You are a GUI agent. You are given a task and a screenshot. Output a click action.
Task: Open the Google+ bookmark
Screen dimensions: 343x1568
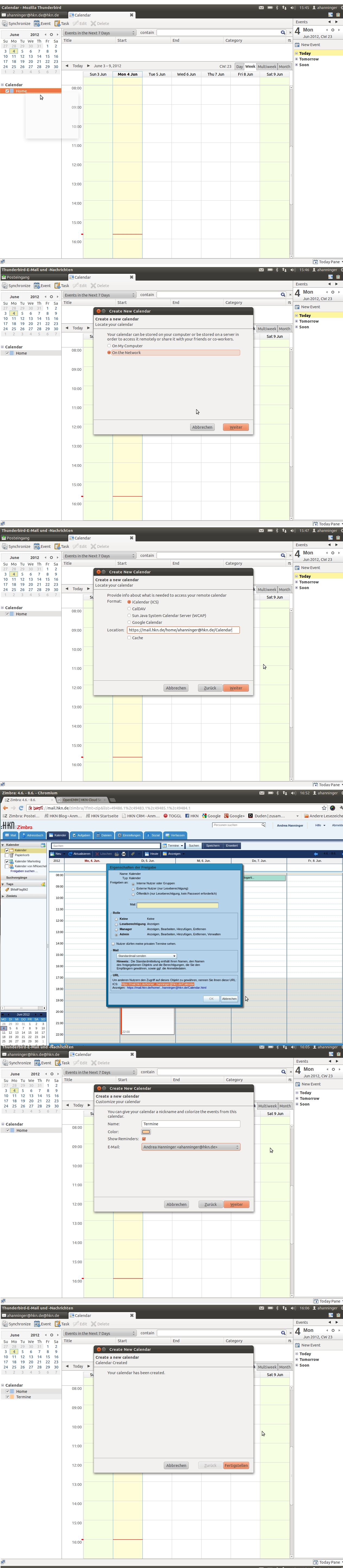[234, 816]
